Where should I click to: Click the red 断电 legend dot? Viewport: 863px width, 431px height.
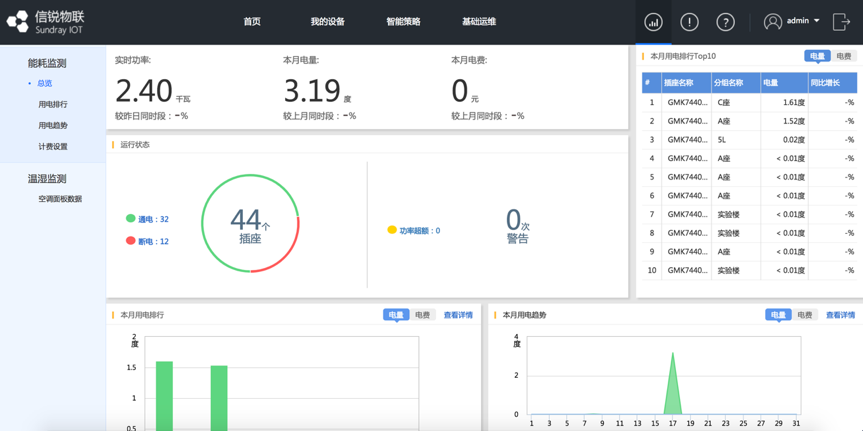(x=130, y=241)
